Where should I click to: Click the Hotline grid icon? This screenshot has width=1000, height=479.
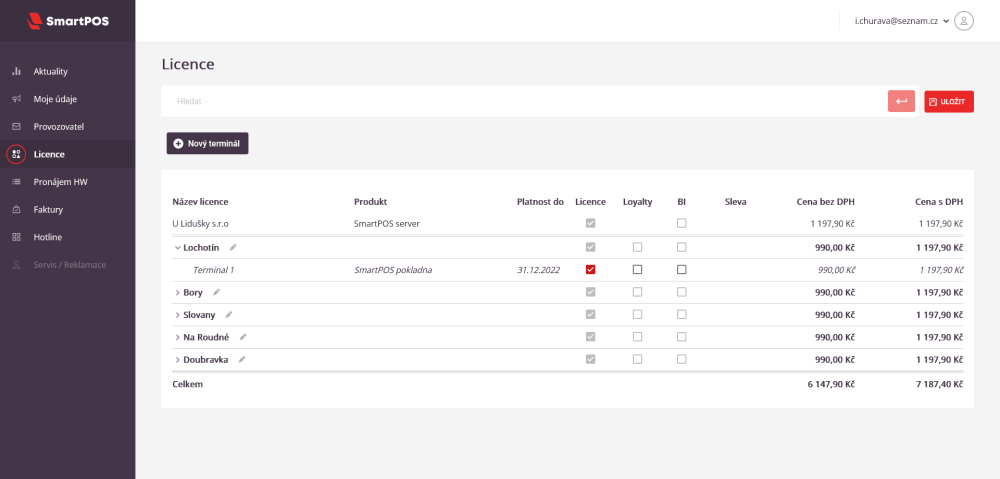[16, 237]
